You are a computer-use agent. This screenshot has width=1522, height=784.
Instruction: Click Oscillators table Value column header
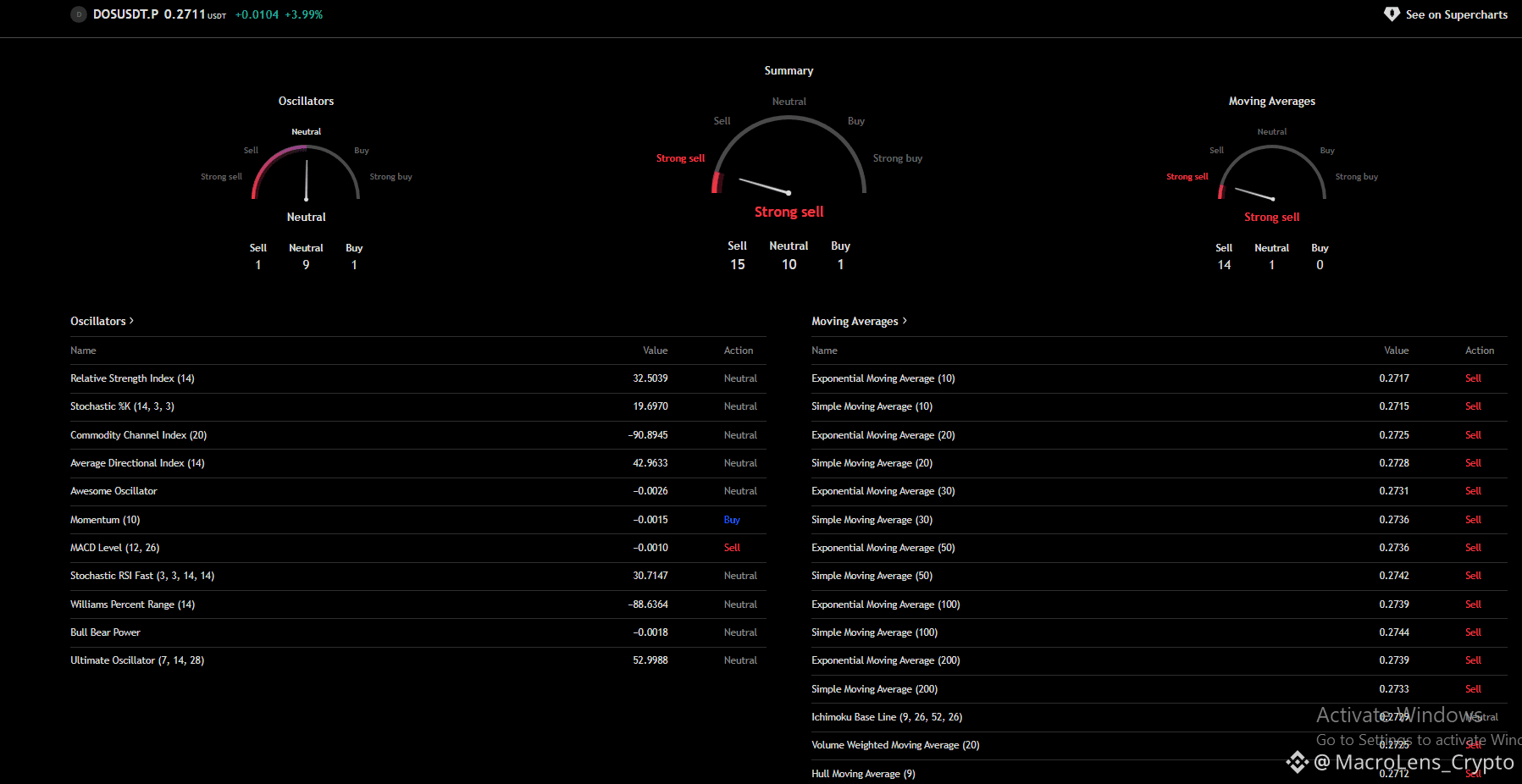655,351
